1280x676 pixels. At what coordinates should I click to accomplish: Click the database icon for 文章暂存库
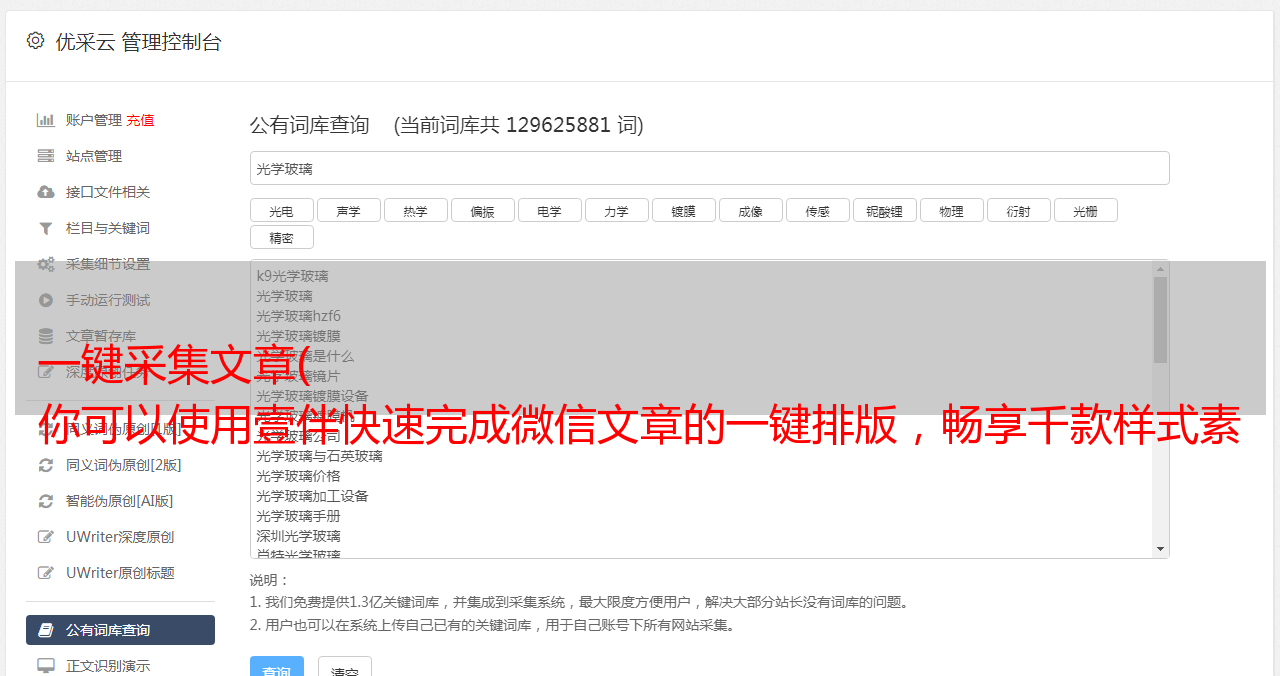coord(46,336)
